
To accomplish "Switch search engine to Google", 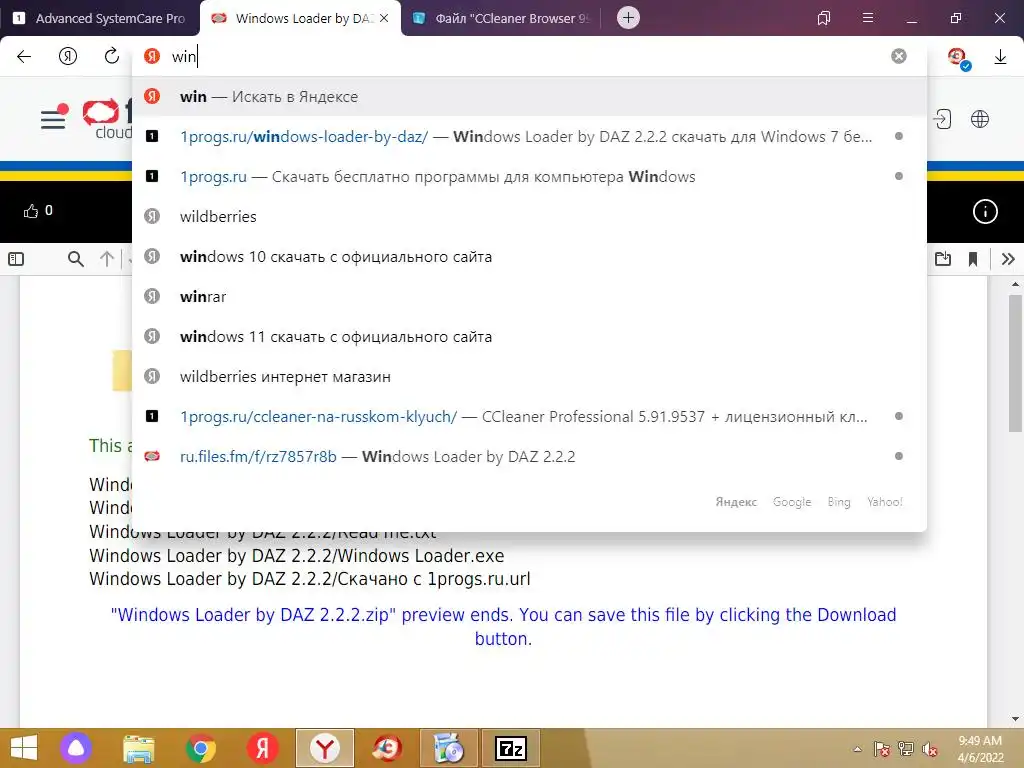I will pyautogui.click(x=792, y=502).
